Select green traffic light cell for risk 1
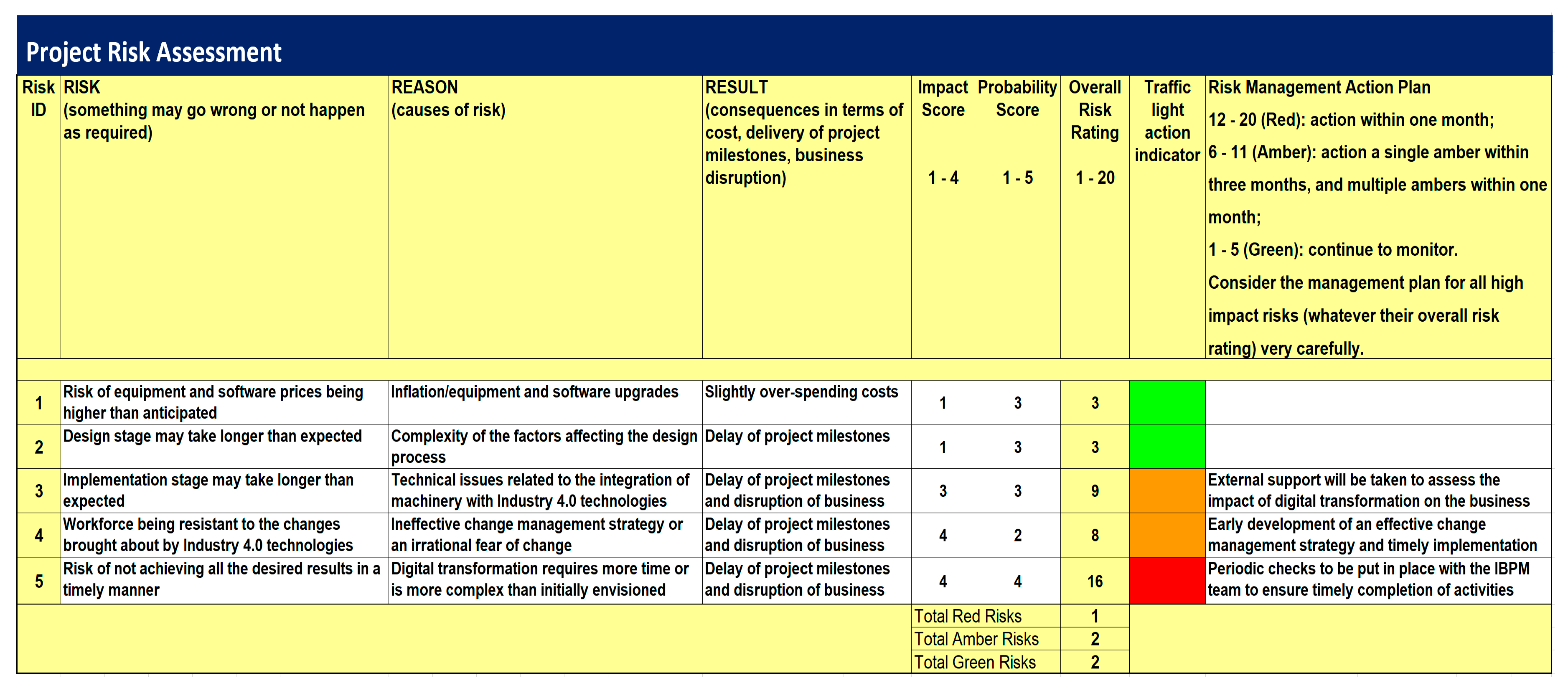1568x691 pixels. click(1166, 402)
